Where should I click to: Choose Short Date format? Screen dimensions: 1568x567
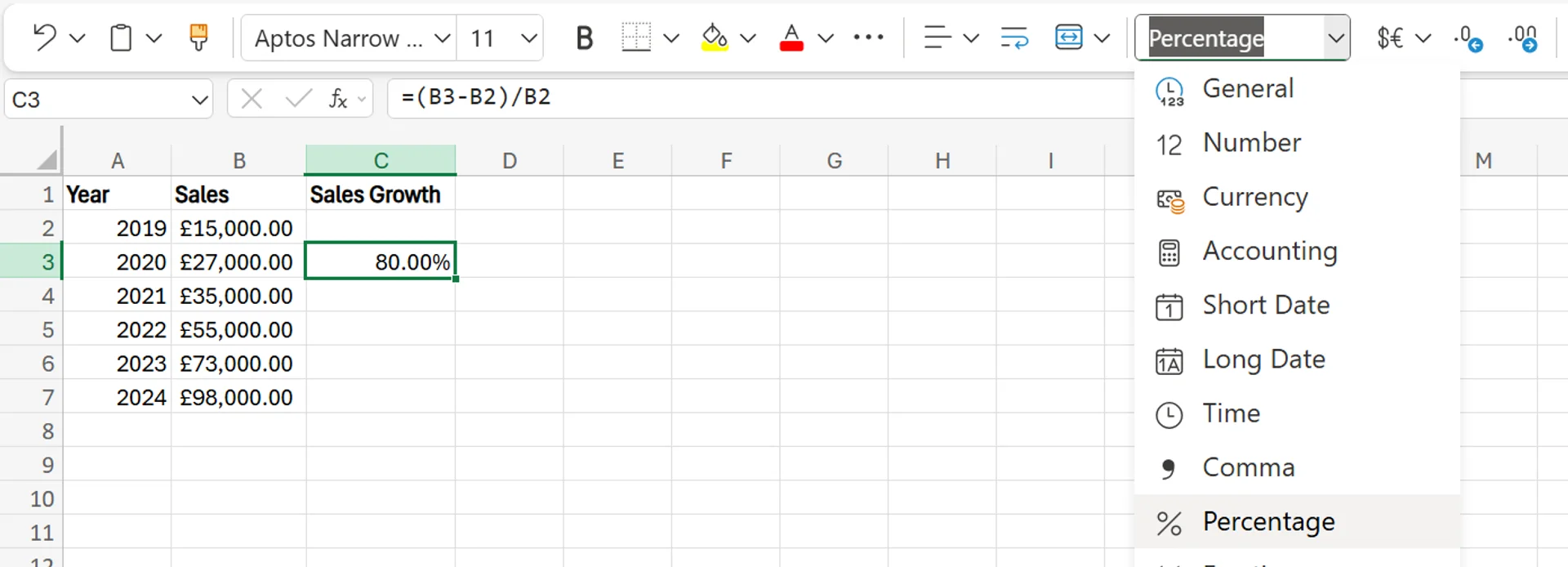coord(1297,306)
